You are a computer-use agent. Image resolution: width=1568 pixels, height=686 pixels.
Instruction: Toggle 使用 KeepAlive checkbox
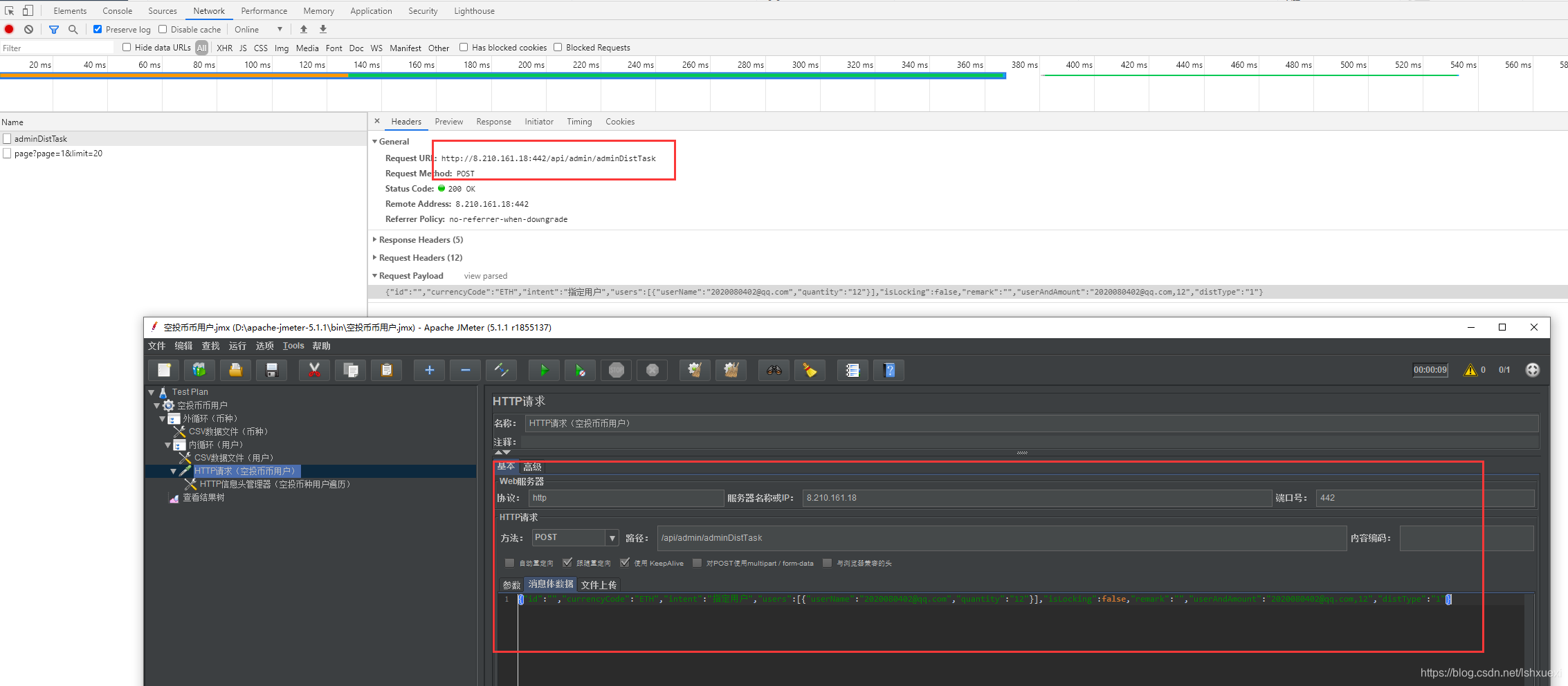[625, 563]
